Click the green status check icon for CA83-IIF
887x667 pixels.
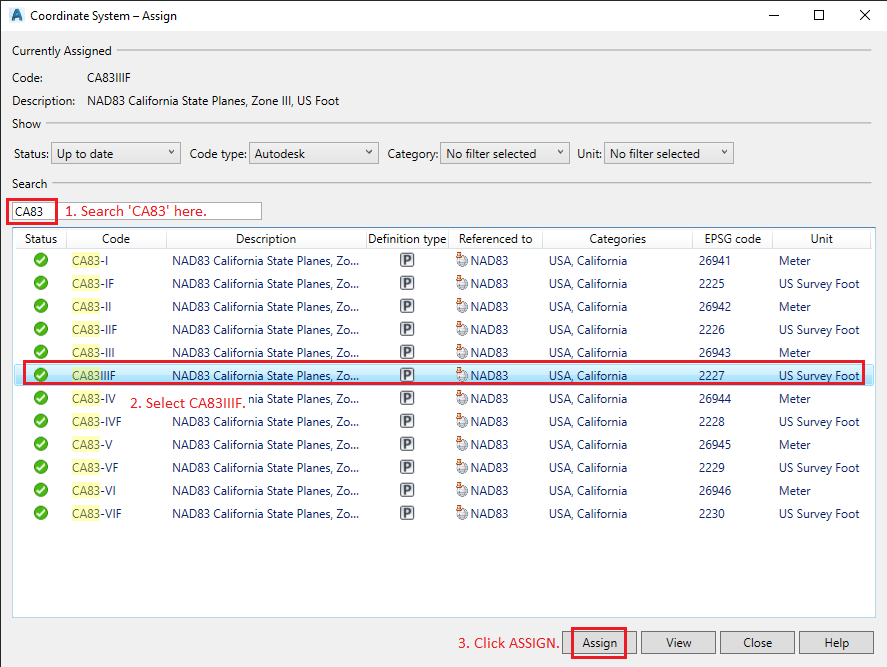[x=41, y=329]
